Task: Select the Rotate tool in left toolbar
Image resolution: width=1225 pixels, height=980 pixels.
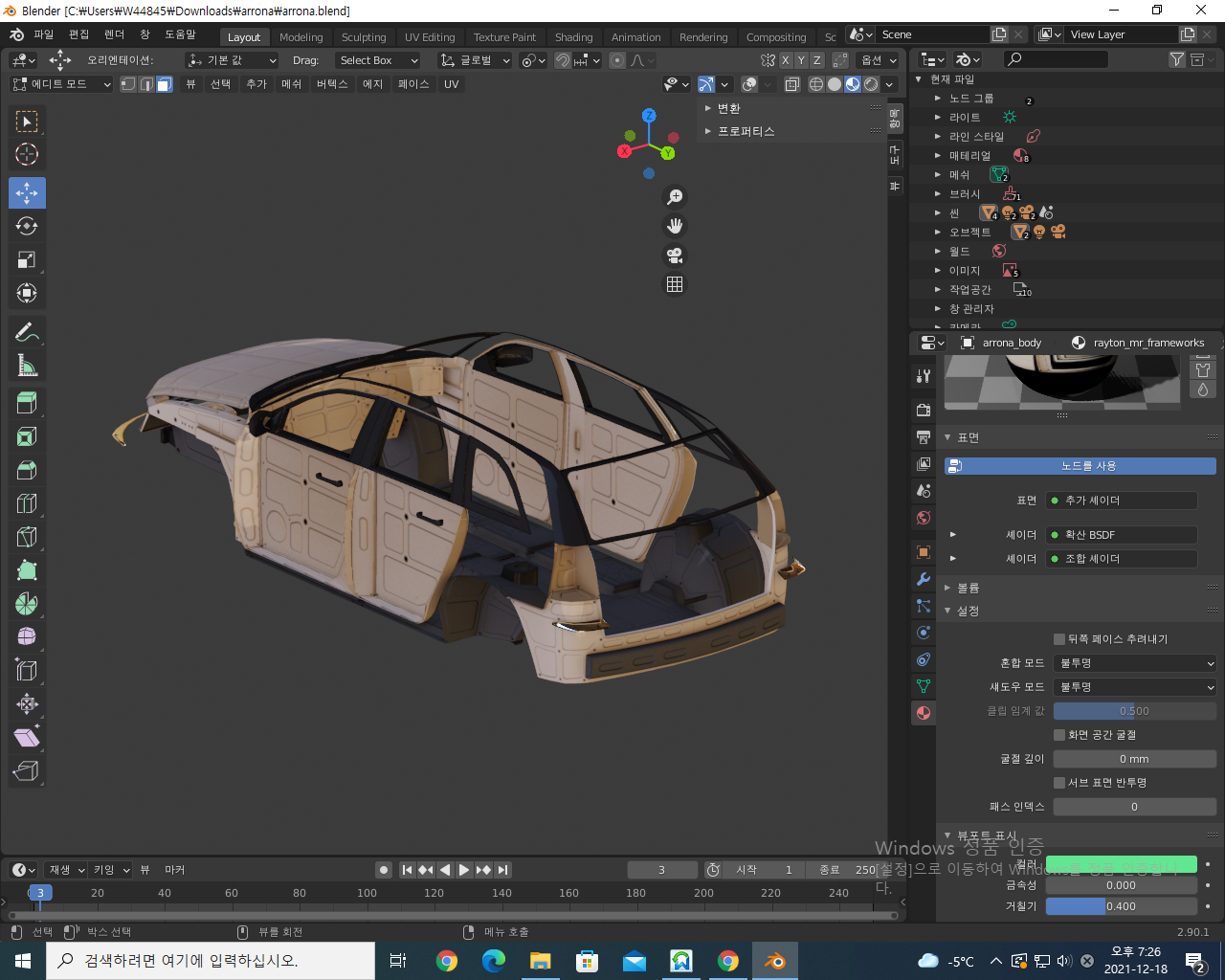Action: [x=27, y=227]
